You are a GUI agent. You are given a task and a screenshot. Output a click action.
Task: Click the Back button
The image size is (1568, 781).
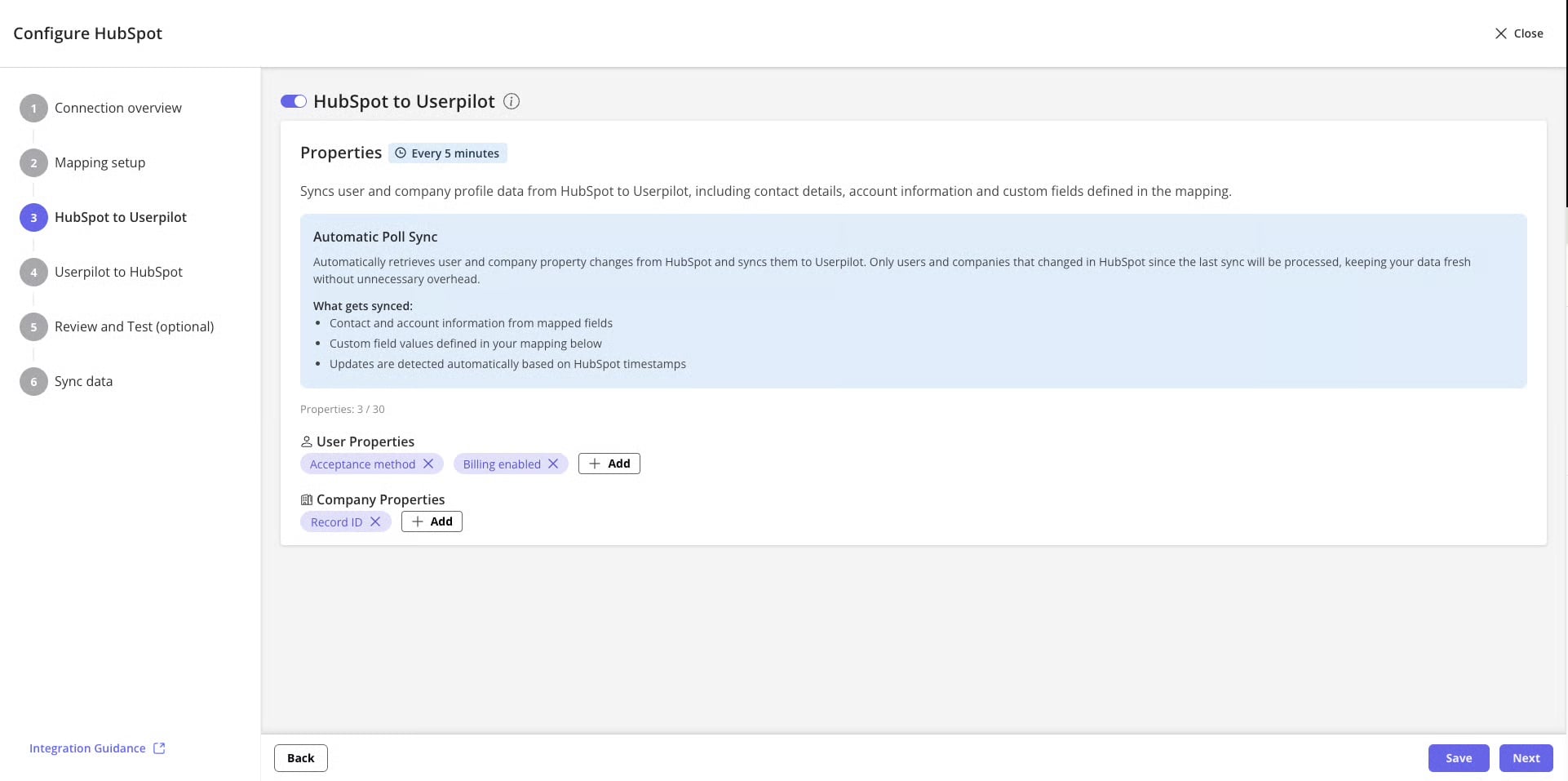(x=301, y=758)
